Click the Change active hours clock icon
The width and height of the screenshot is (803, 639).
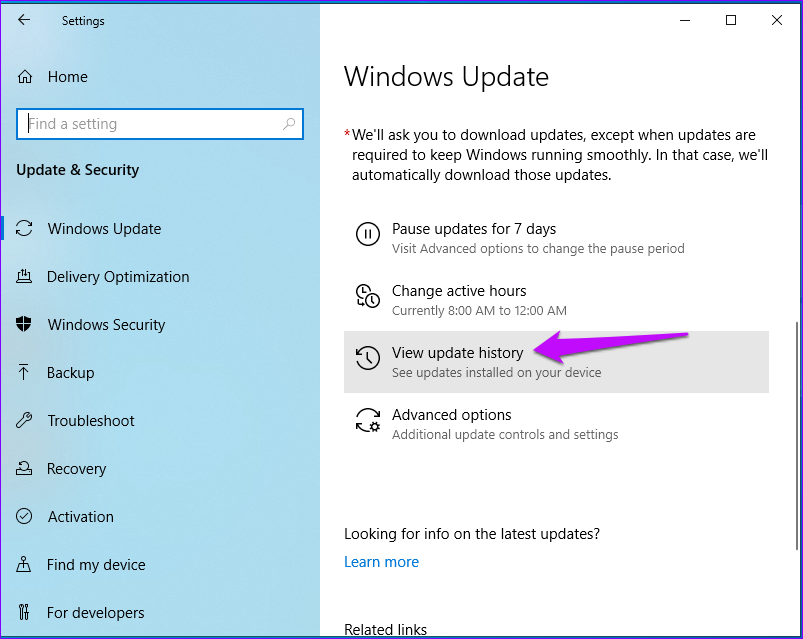[368, 296]
